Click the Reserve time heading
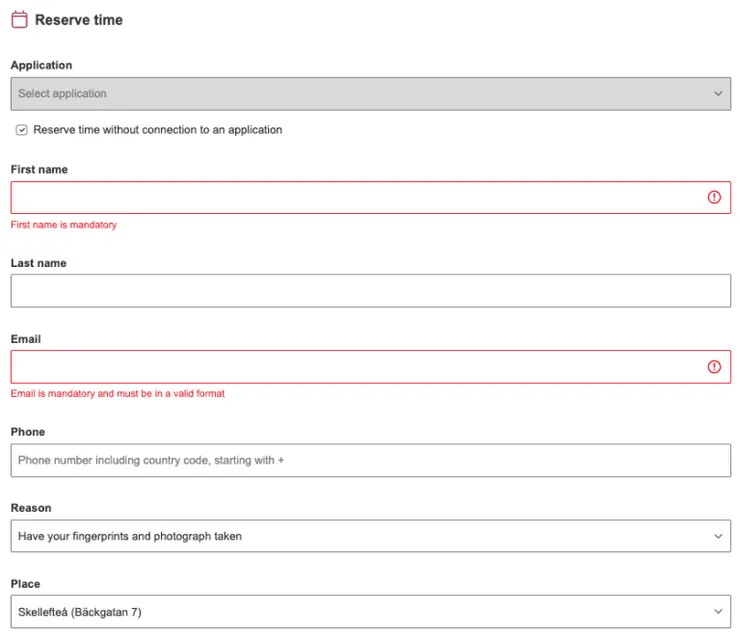740x640 pixels. click(79, 20)
